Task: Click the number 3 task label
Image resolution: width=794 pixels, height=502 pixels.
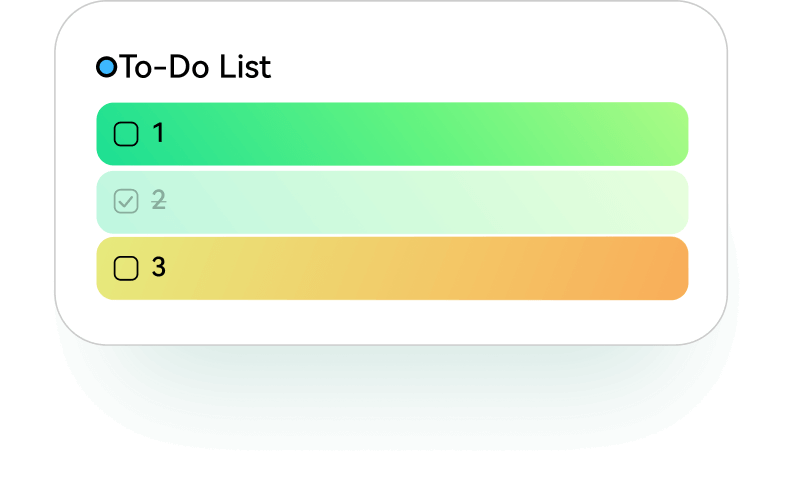Action: [x=158, y=267]
